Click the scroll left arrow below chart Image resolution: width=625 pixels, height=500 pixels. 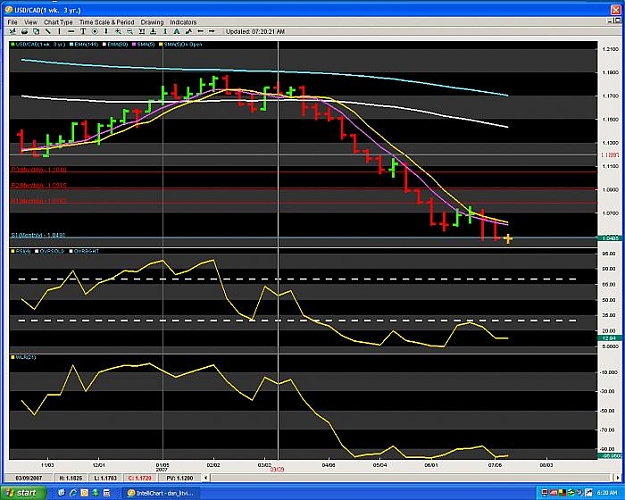[x=206, y=478]
